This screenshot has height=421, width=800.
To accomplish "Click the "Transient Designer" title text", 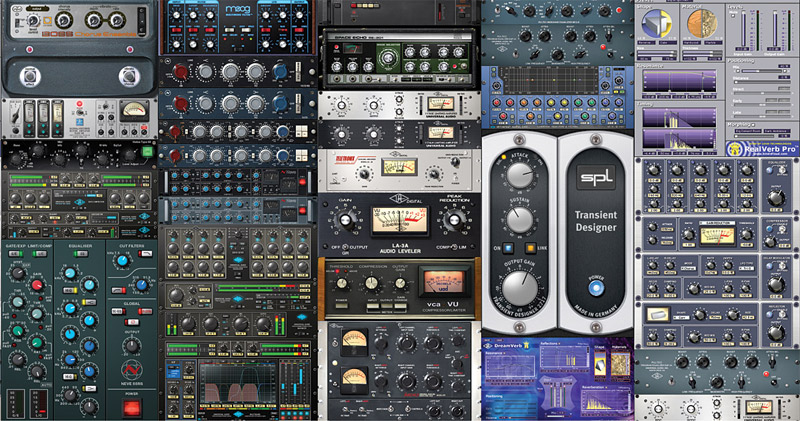I will point(595,221).
